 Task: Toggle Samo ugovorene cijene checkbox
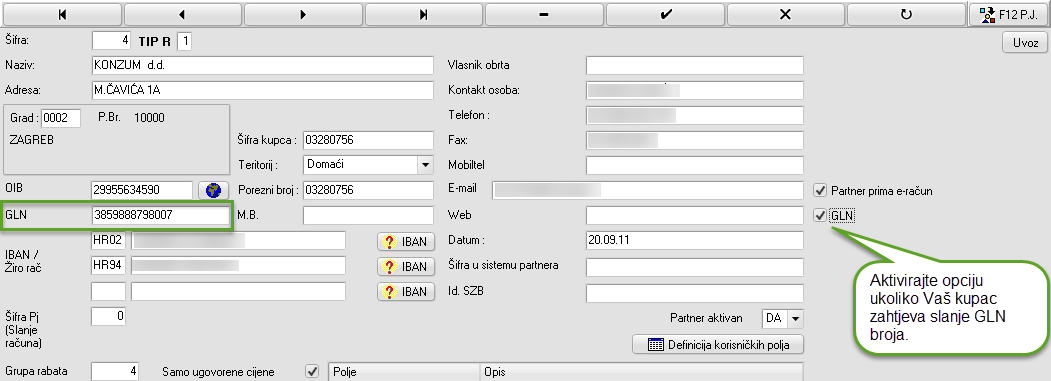click(x=311, y=371)
